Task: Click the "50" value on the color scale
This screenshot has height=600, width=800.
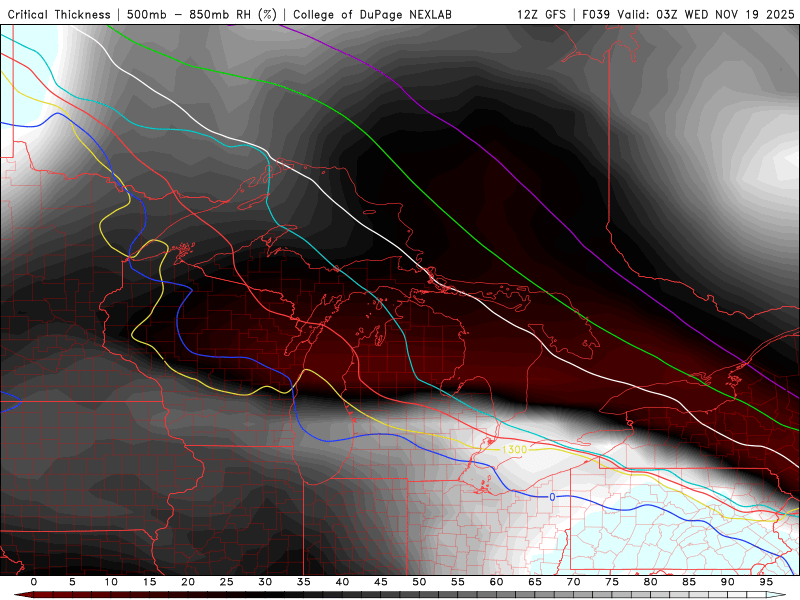Action: tap(419, 582)
